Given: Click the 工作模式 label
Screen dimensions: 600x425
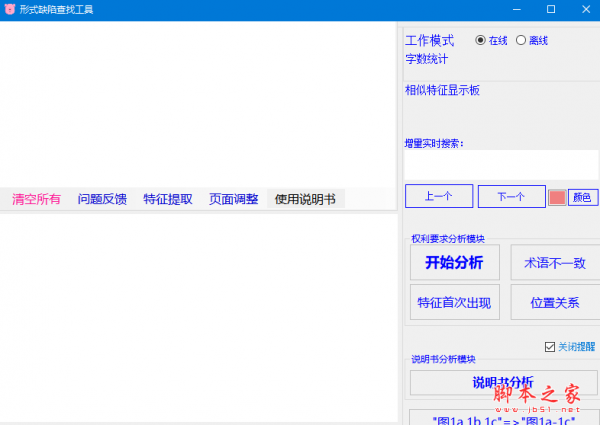Looking at the screenshot, I should tap(429, 41).
